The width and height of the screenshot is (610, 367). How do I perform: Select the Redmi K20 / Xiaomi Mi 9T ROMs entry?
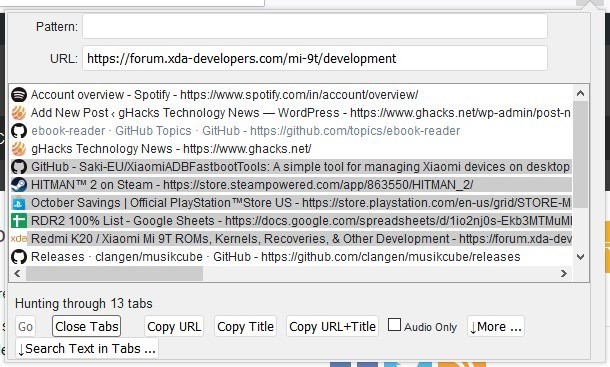click(291, 239)
